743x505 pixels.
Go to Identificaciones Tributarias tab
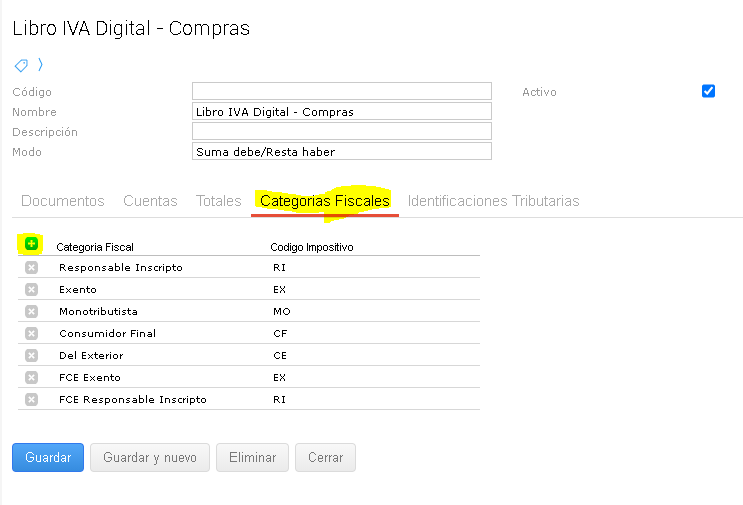493,201
